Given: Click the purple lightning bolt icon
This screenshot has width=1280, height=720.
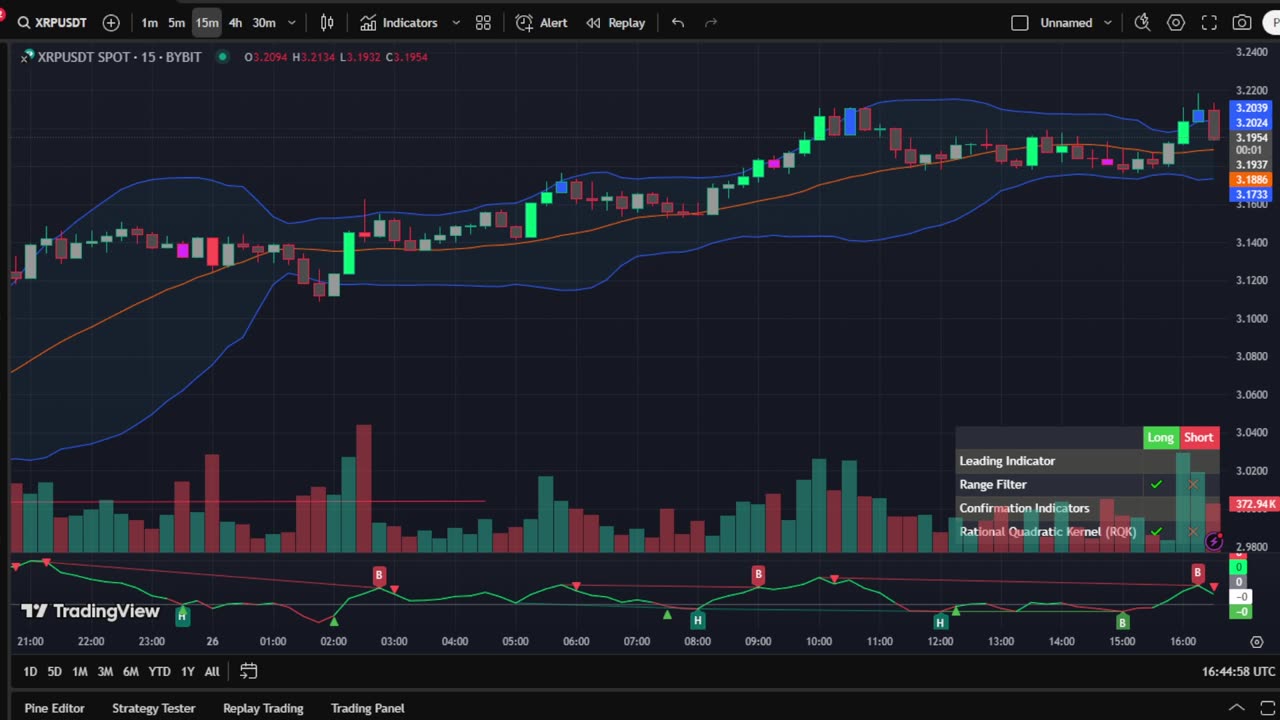Looking at the screenshot, I should click(x=1214, y=541).
